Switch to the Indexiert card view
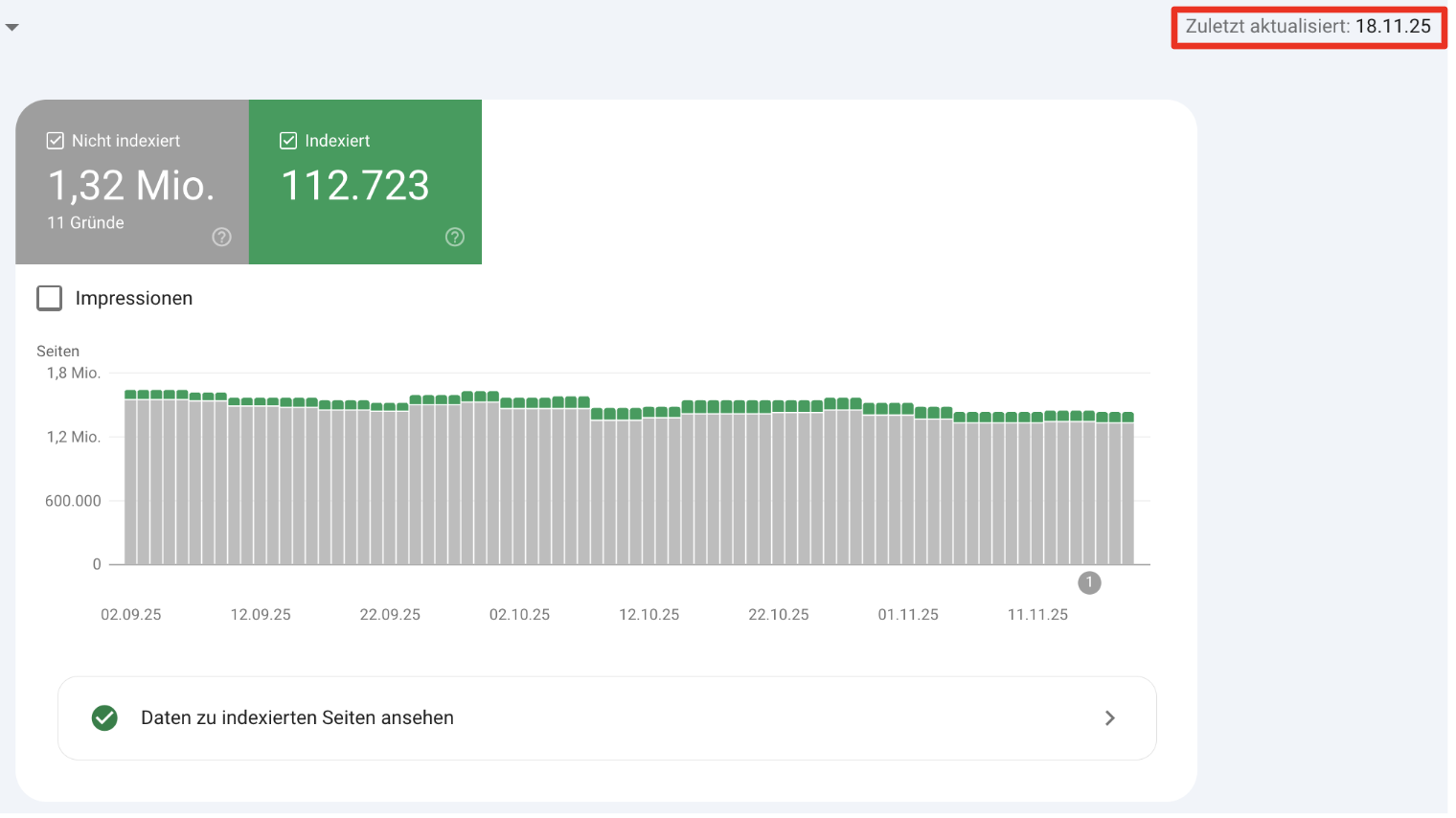1456x818 pixels. (x=364, y=182)
